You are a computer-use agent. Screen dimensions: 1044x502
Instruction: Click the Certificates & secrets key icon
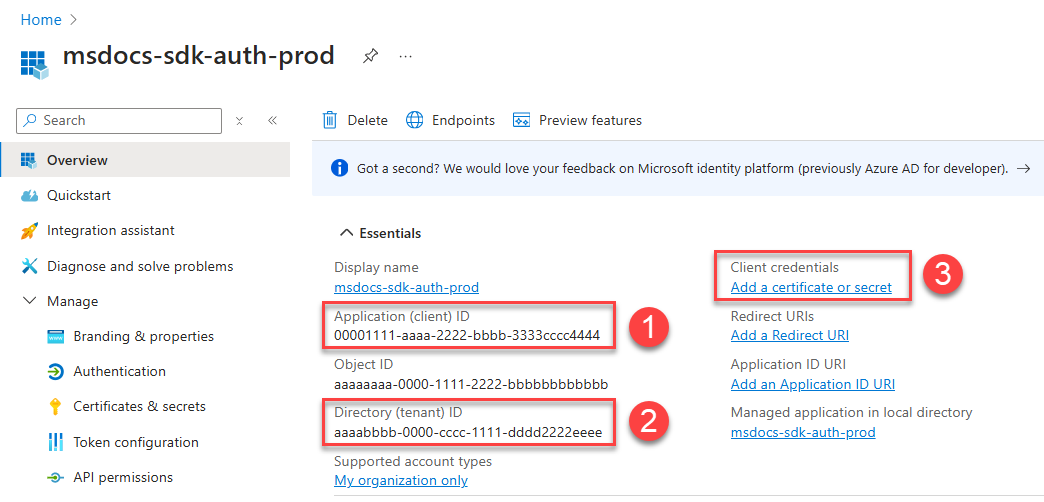click(55, 406)
